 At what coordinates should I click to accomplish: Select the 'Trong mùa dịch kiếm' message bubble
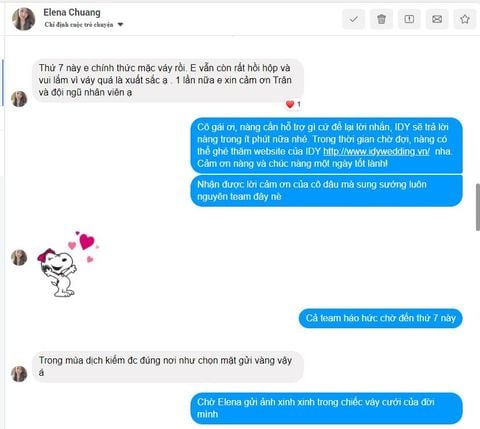(x=168, y=366)
